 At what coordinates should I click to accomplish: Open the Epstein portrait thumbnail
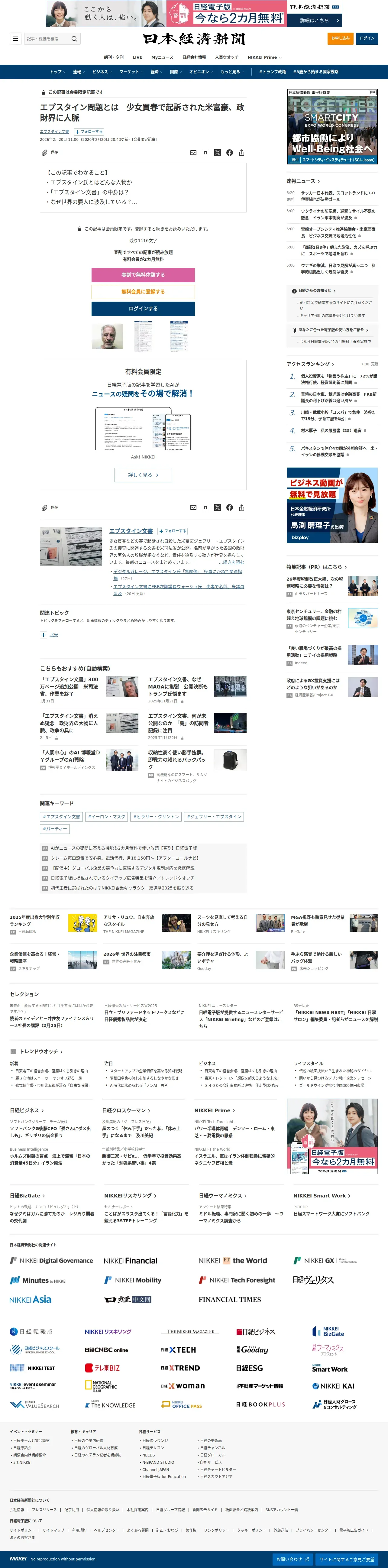pyautogui.click(x=108, y=336)
